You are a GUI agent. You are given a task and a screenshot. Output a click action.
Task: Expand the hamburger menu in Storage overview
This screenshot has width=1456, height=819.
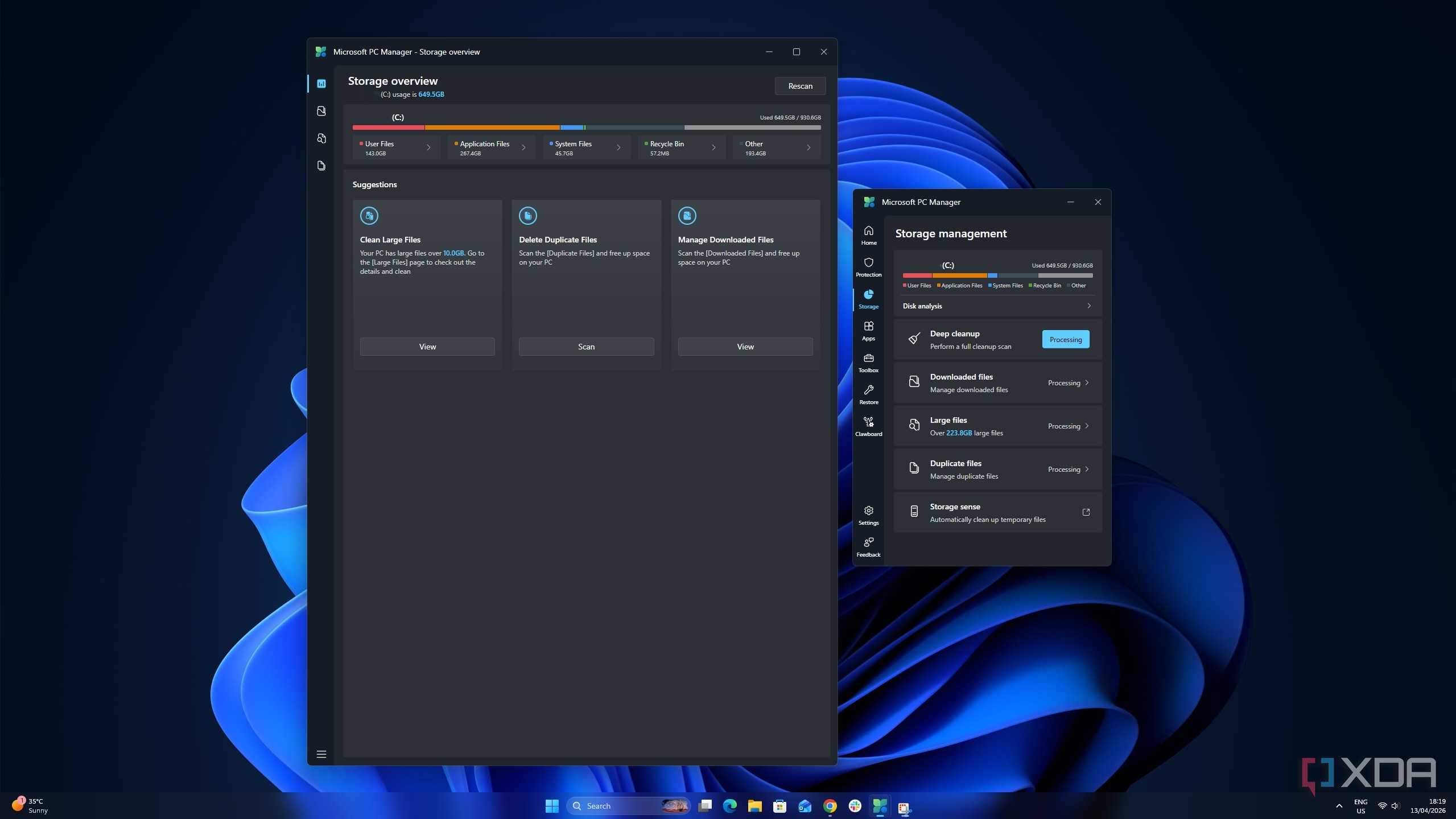coord(321,754)
